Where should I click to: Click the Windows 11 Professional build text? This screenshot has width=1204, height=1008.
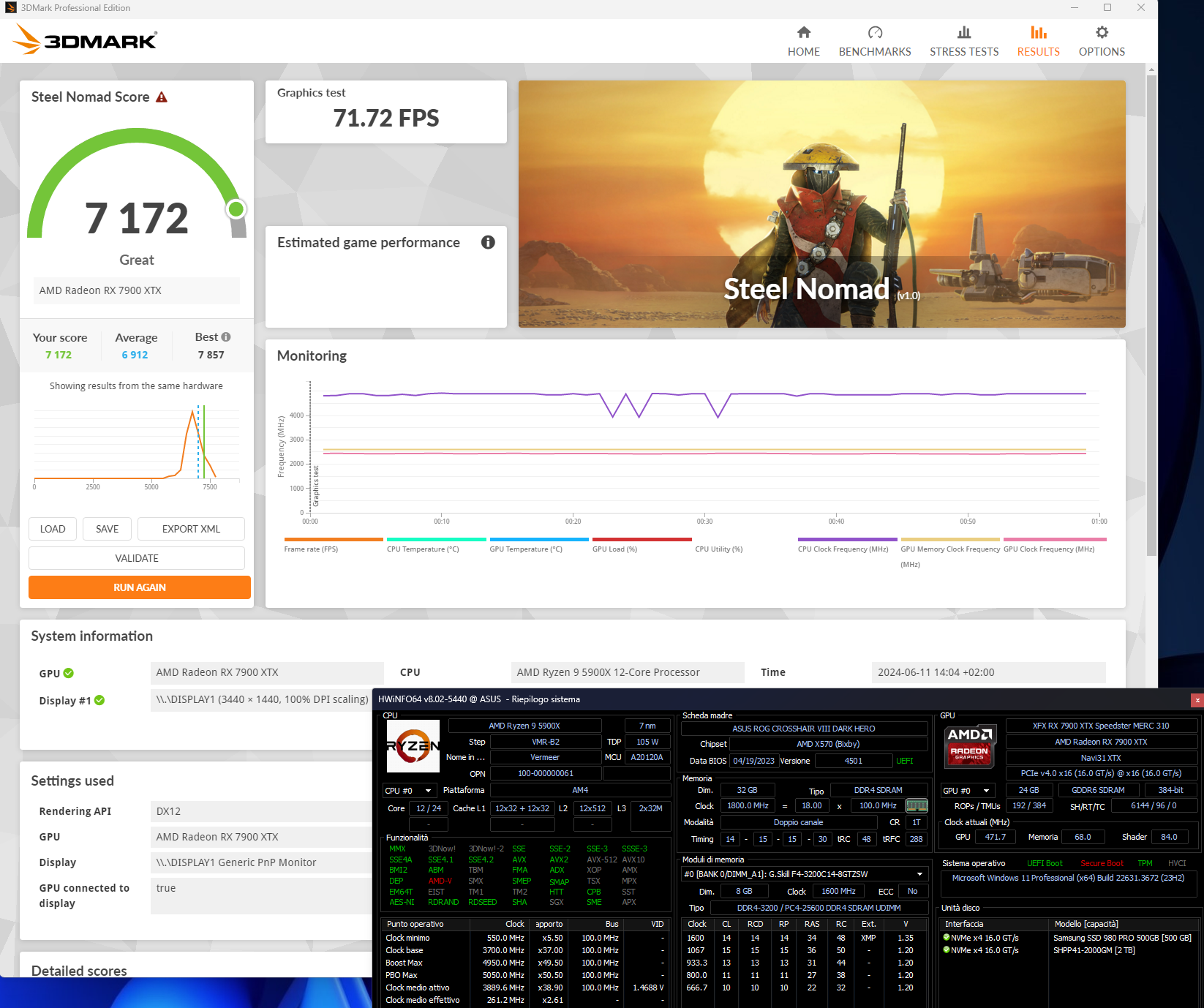coord(1068,878)
